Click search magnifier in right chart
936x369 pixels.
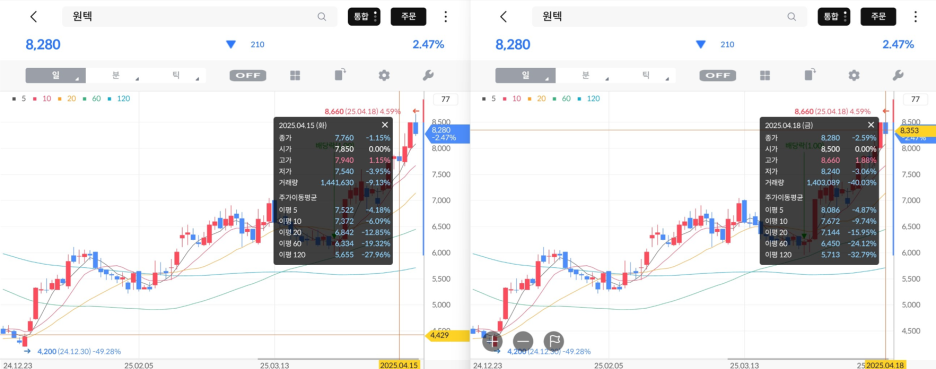point(792,17)
